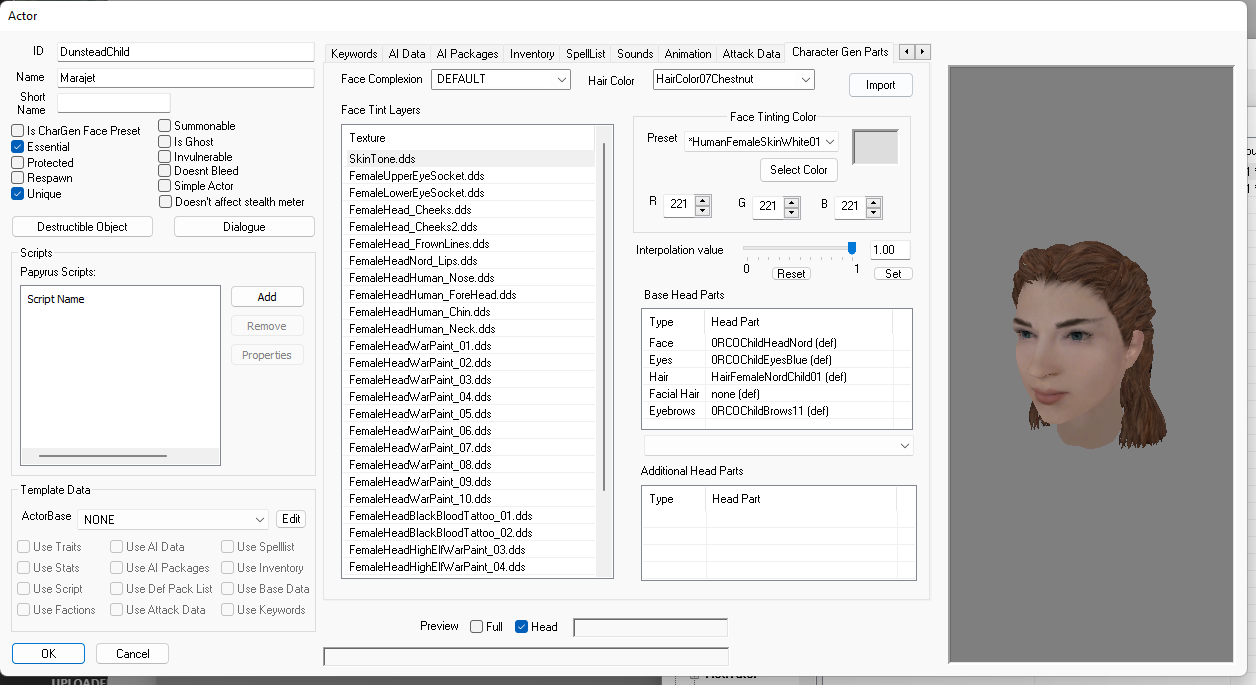The width and height of the screenshot is (1256, 685).
Task: Select FemaleHeadNord_Lips.dds layer
Action: pos(470,261)
